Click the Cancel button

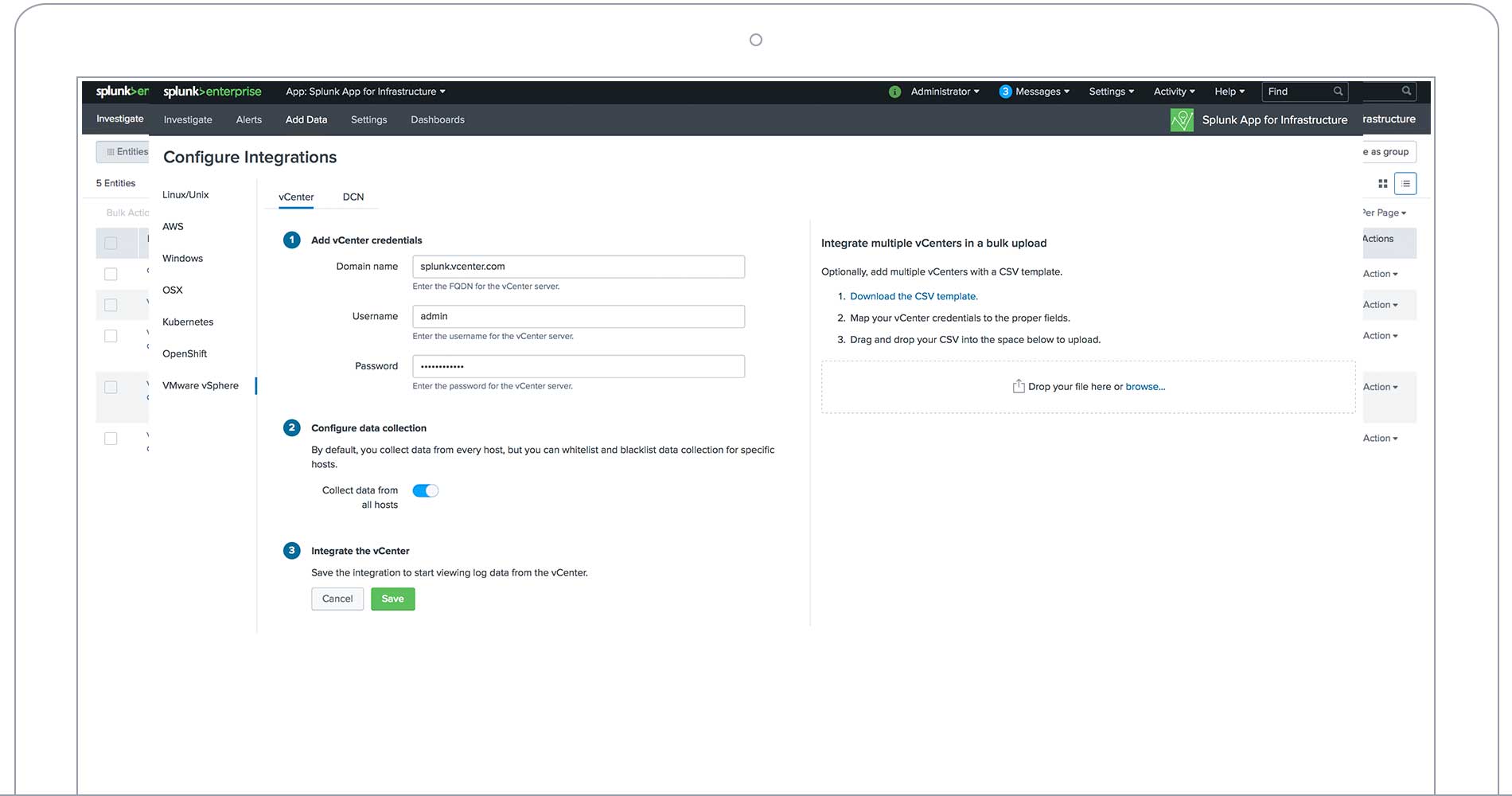coord(337,599)
